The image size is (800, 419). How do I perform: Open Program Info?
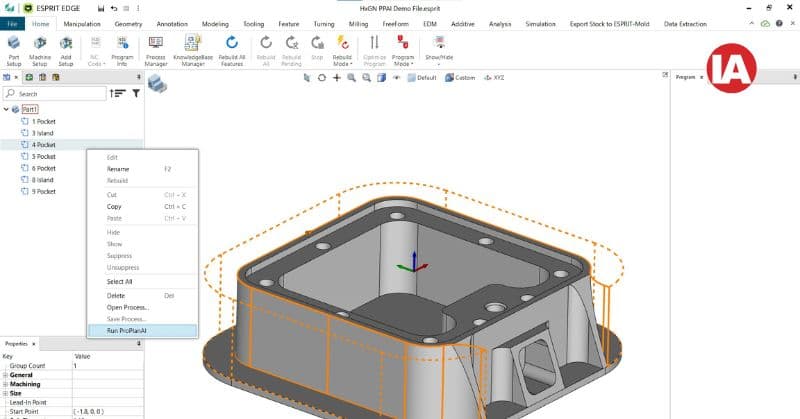point(122,51)
